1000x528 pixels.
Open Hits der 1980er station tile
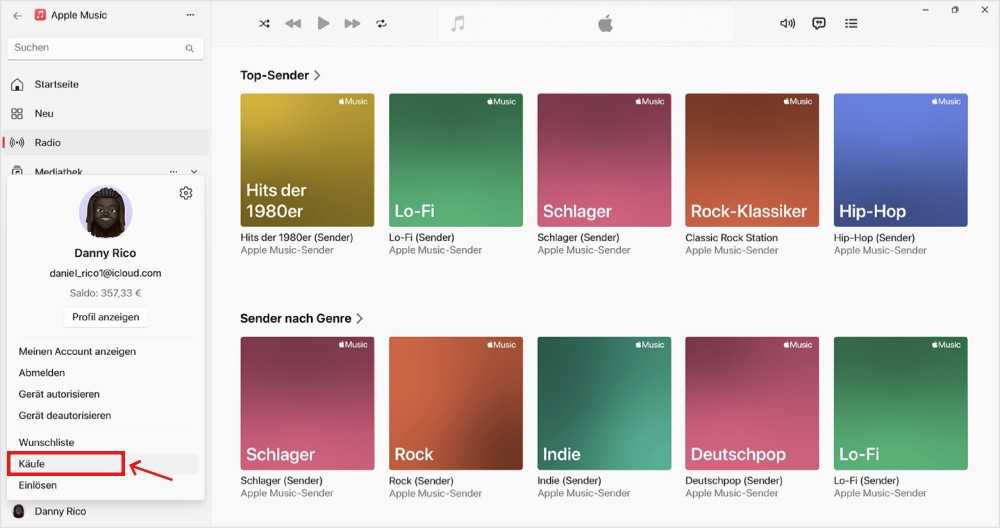[x=307, y=160]
